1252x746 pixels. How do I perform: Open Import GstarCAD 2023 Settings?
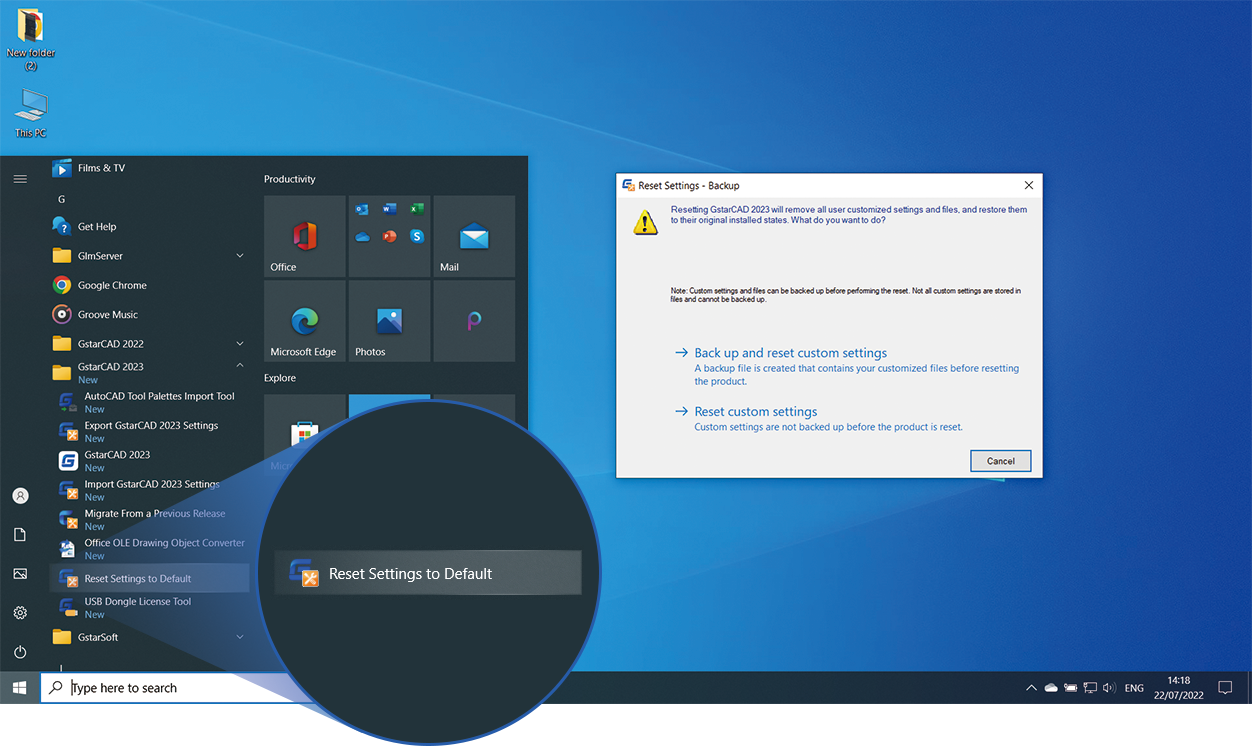coord(150,490)
